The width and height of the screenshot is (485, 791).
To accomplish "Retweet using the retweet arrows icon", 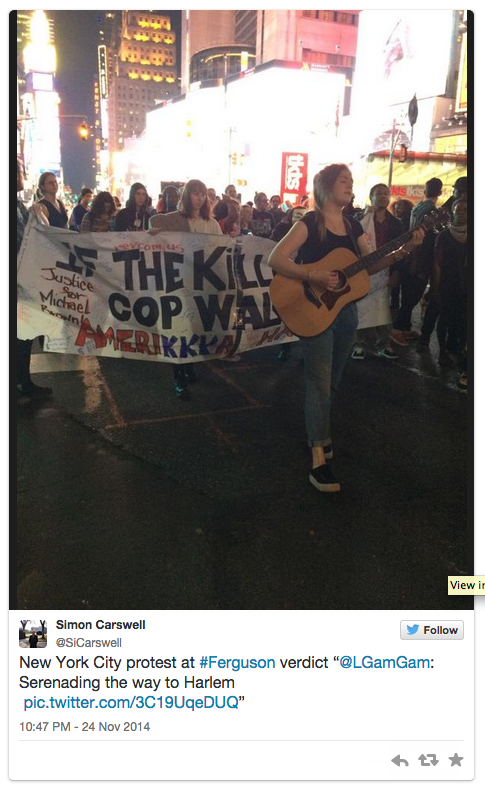I will coord(428,760).
